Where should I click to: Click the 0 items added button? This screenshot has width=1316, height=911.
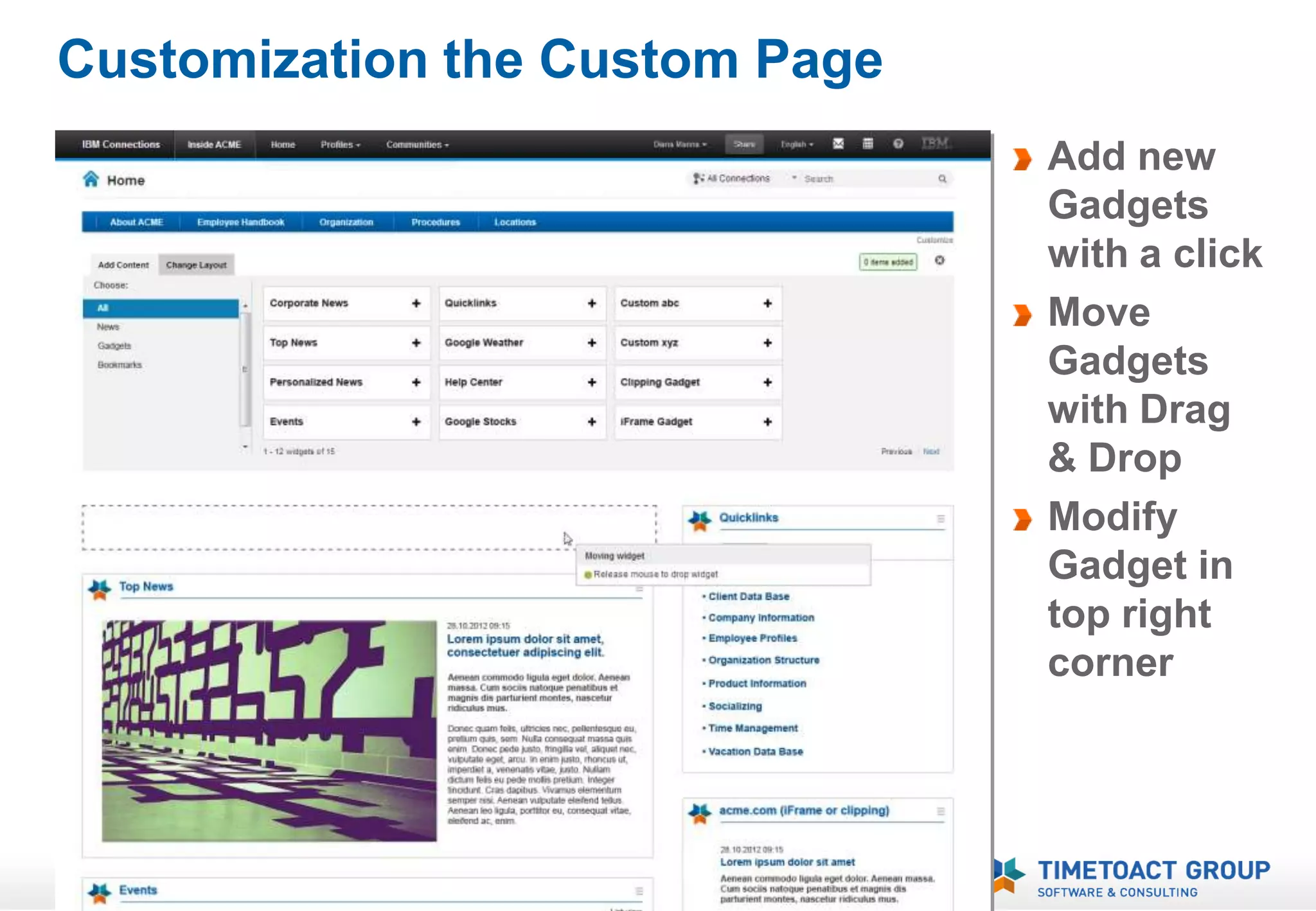tap(888, 262)
